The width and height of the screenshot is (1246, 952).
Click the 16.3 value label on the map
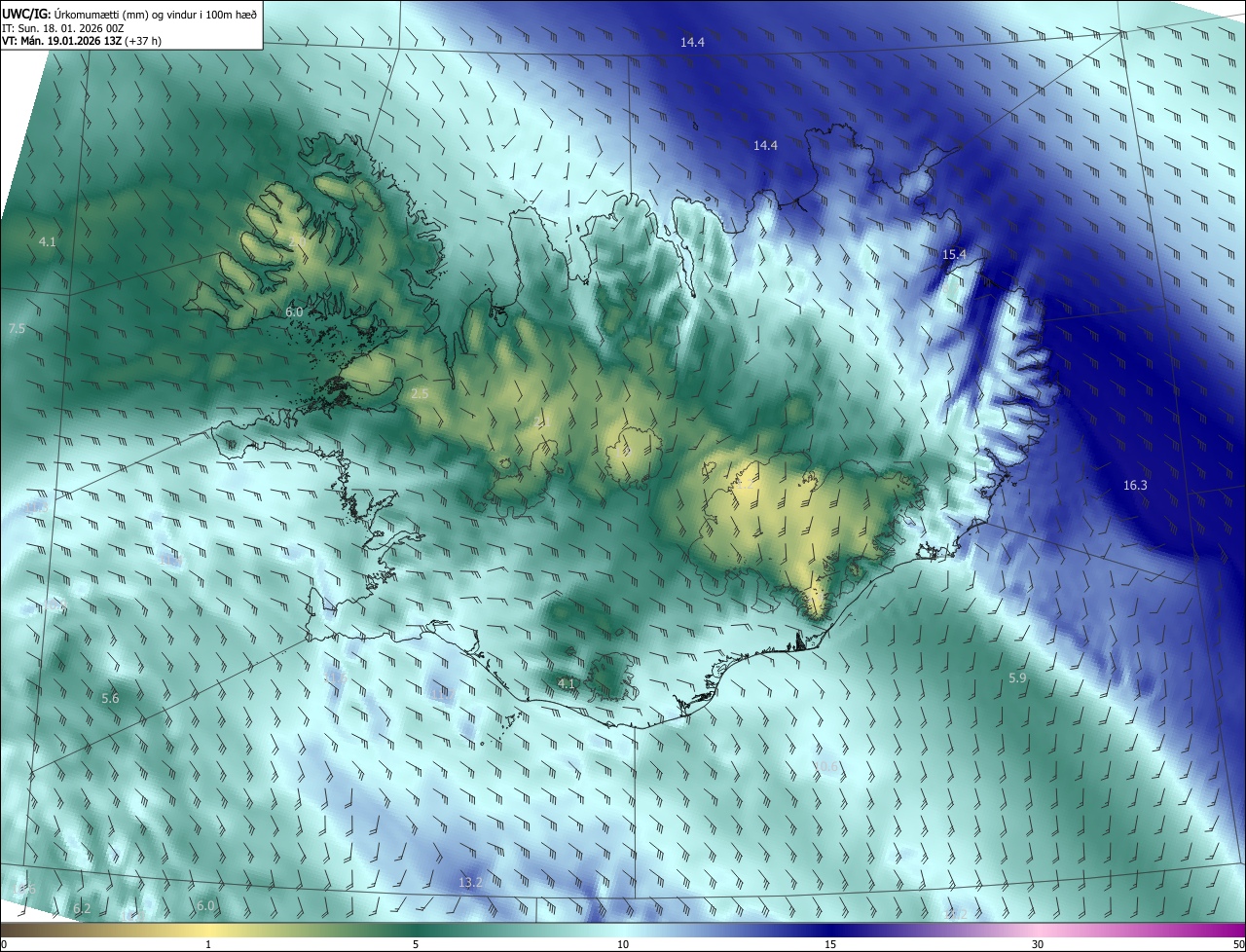click(x=1135, y=485)
